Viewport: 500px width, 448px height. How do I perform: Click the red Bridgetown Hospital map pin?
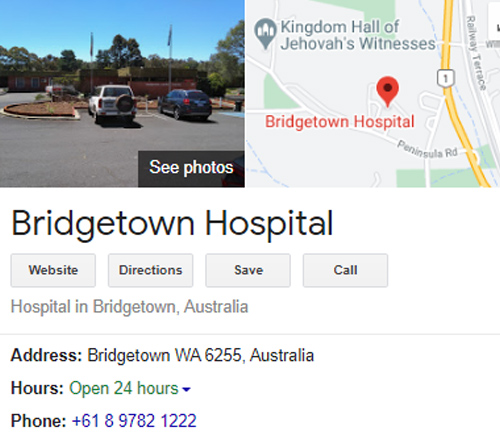click(387, 91)
